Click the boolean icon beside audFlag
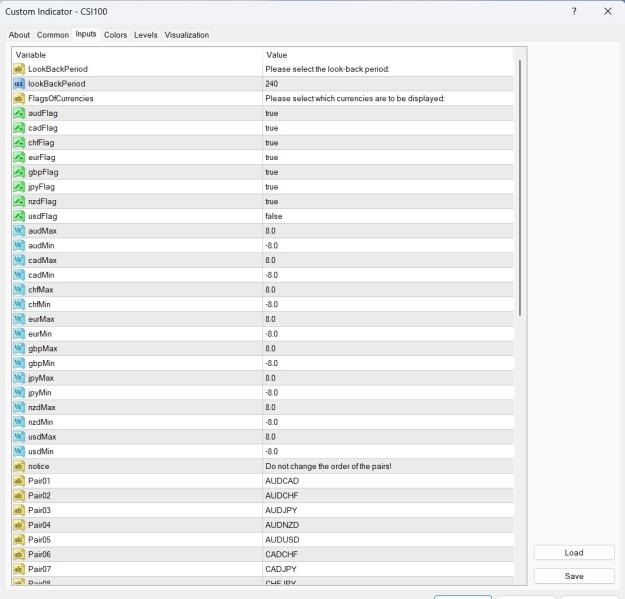625x599 pixels. tap(19, 113)
